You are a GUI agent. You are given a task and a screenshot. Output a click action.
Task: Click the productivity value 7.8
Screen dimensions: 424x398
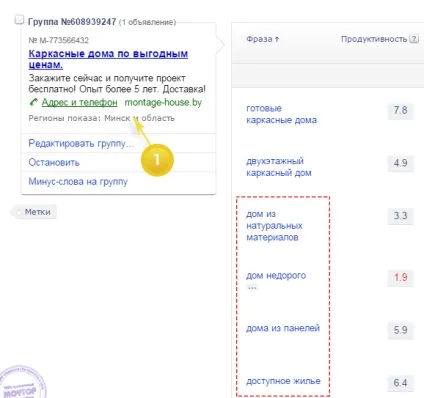point(400,110)
